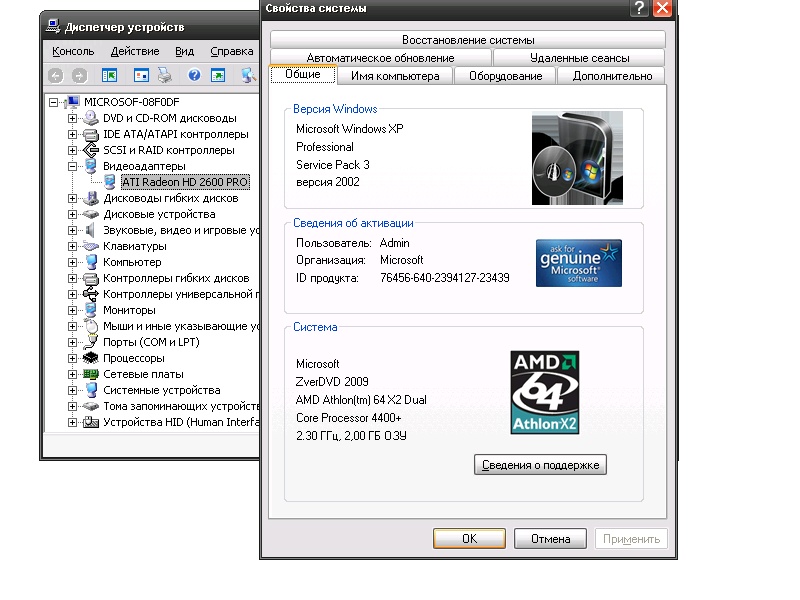The height and width of the screenshot is (600, 800).
Task: Click the ask for genuine Microsoft software badge
Action: 579,263
